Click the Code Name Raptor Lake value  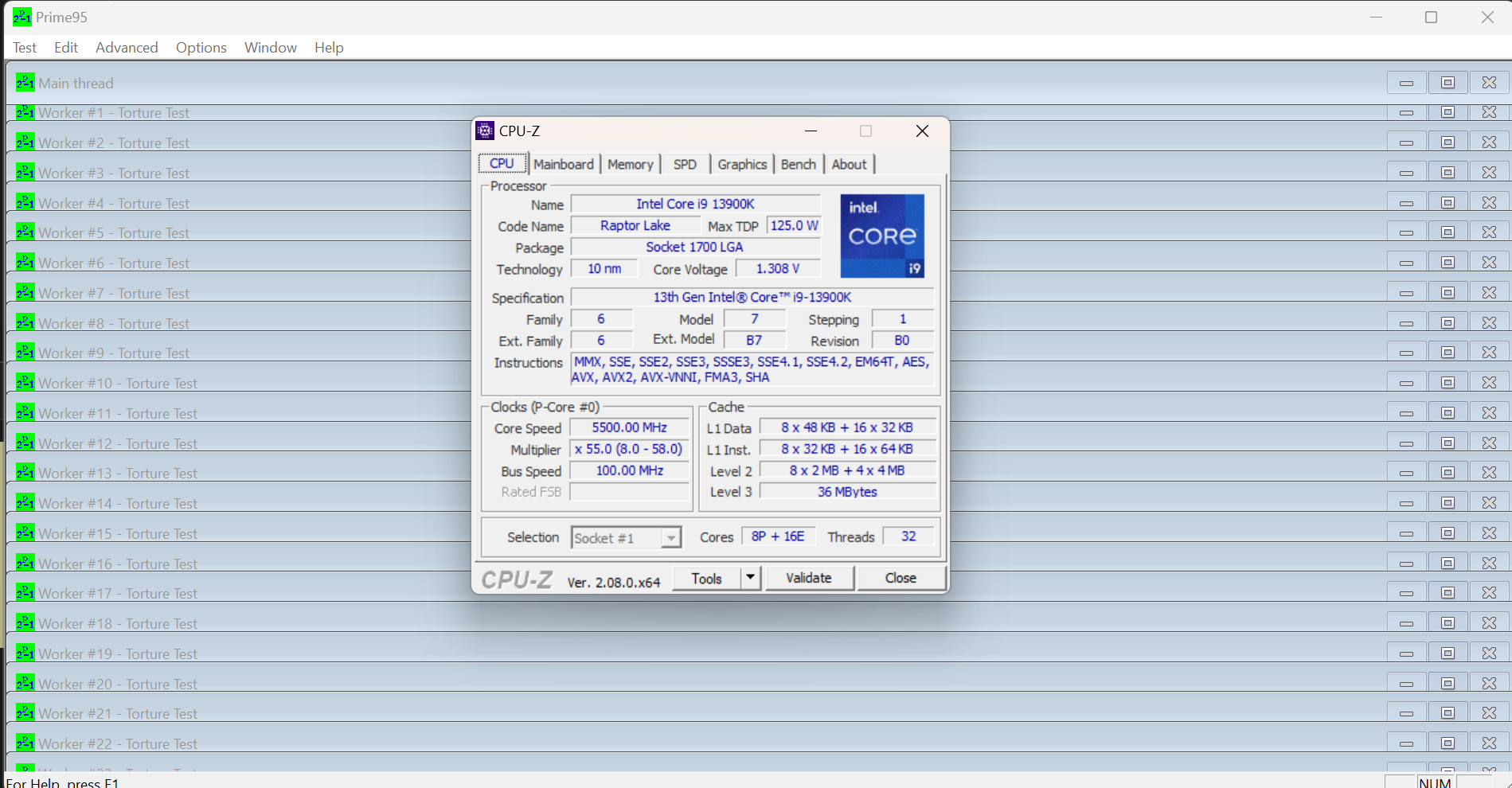pyautogui.click(x=635, y=225)
